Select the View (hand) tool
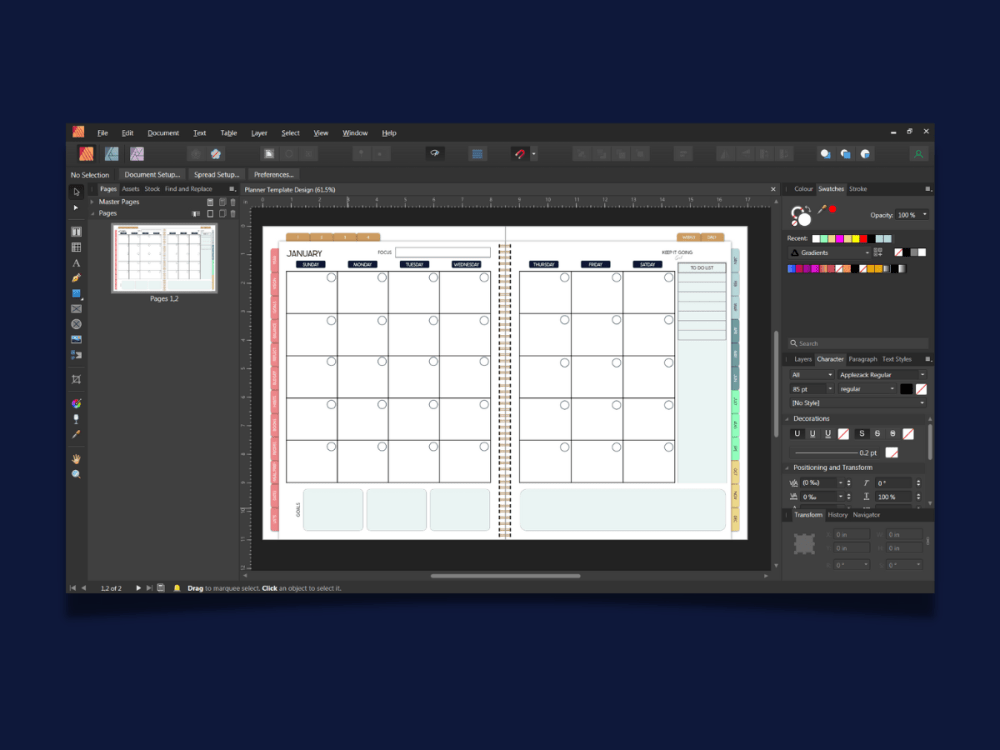Viewport: 1000px width, 750px height. click(76, 459)
